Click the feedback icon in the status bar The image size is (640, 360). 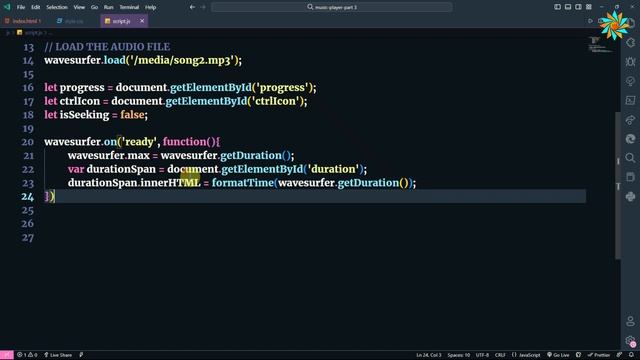point(620,355)
